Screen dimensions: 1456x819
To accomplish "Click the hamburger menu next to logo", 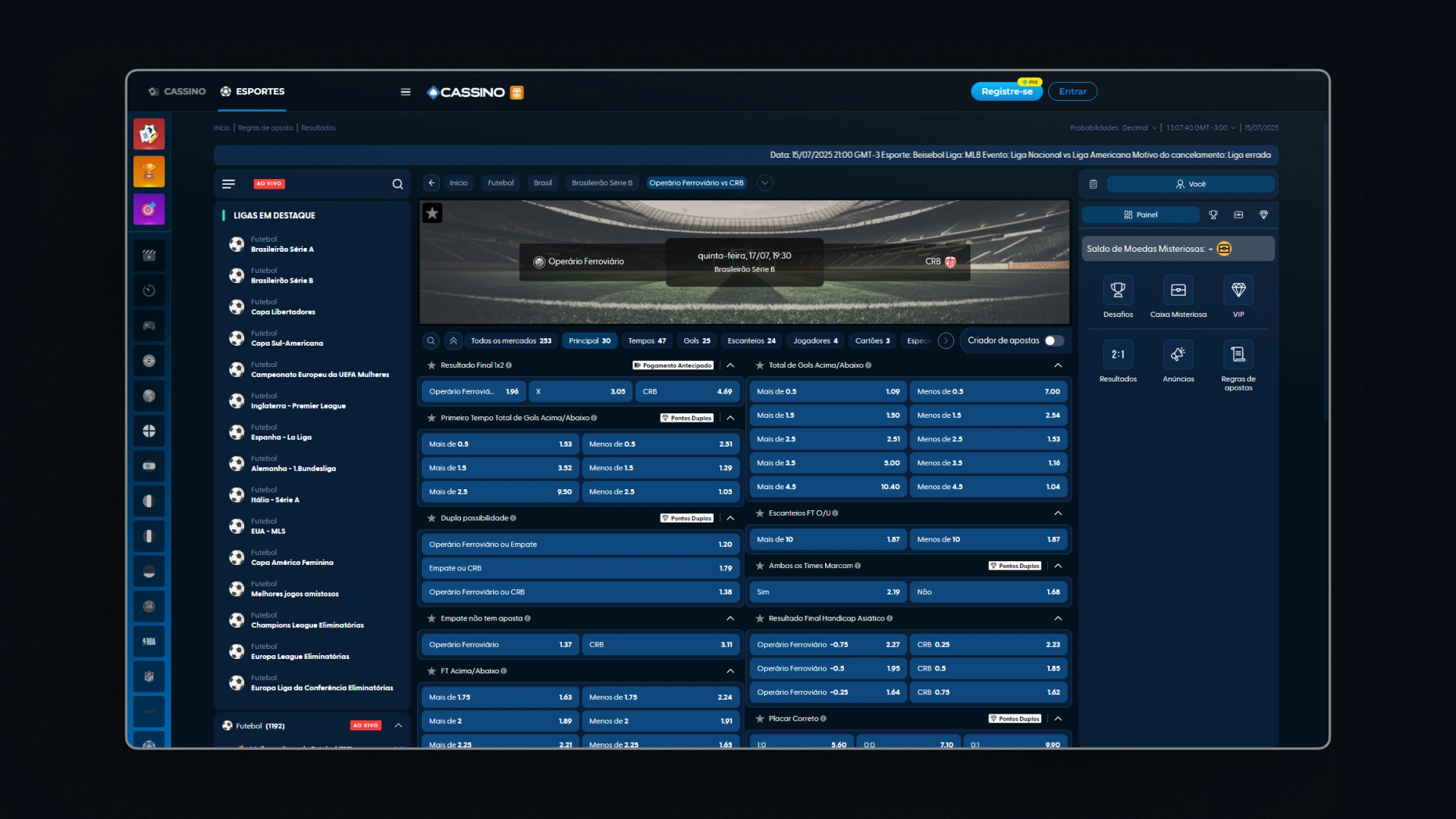I will 406,92.
